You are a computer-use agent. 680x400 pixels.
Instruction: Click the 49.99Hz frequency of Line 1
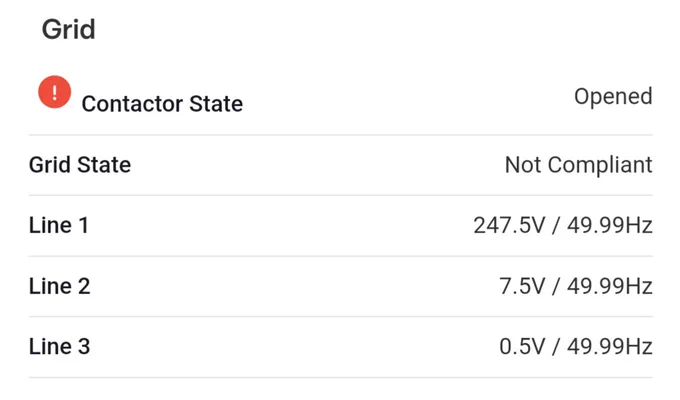pyautogui.click(x=610, y=226)
